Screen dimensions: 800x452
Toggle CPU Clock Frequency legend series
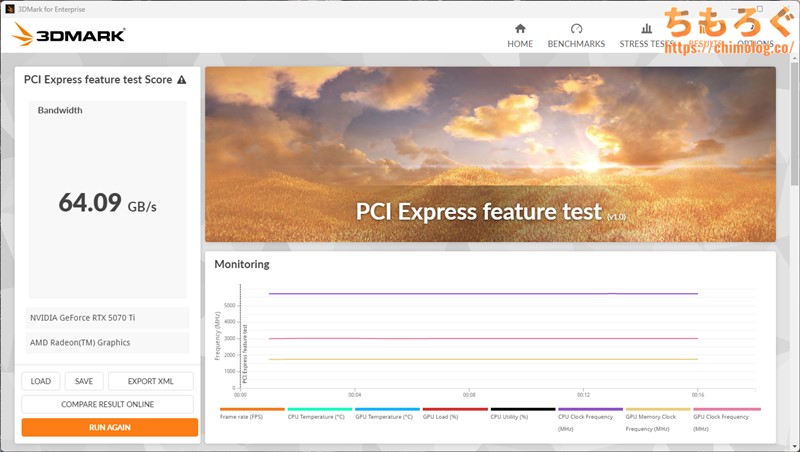coord(589,421)
